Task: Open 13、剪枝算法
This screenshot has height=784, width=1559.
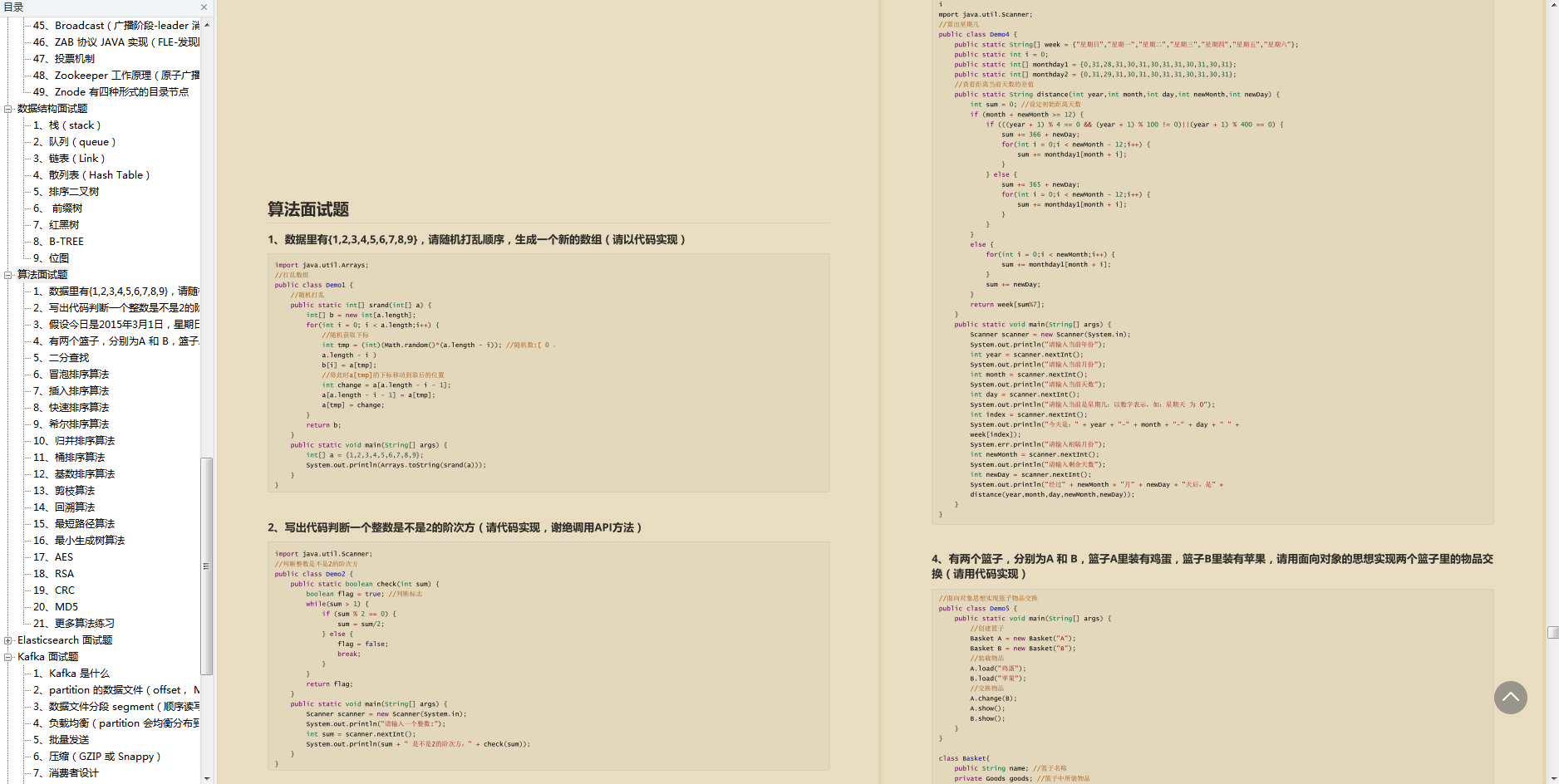Action: pyautogui.click(x=64, y=491)
